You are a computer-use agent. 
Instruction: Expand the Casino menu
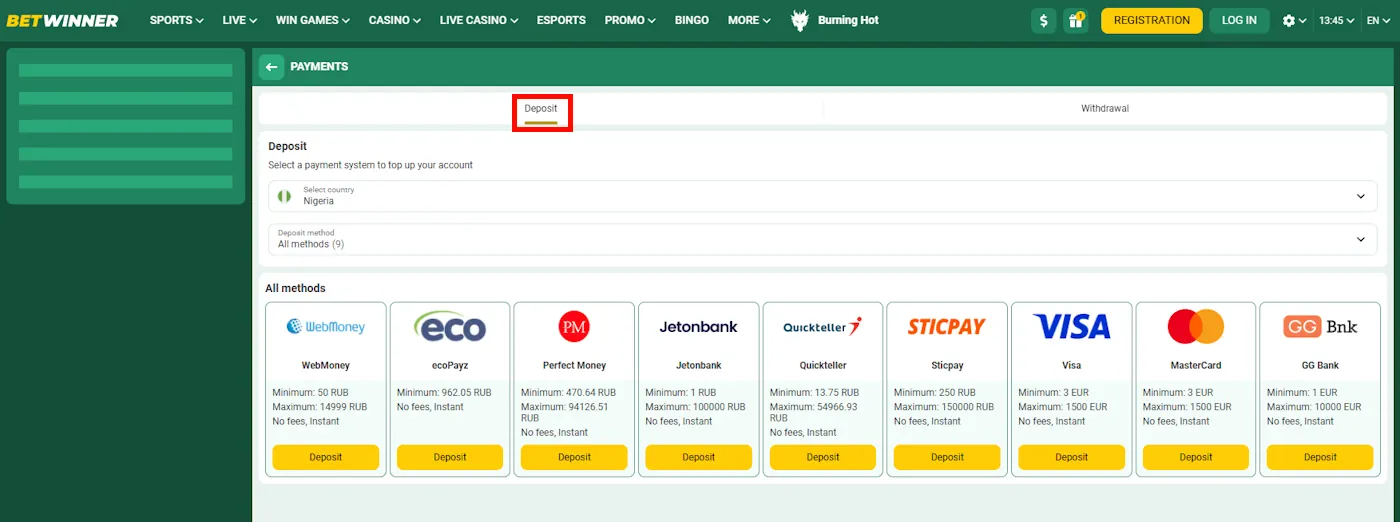[394, 20]
